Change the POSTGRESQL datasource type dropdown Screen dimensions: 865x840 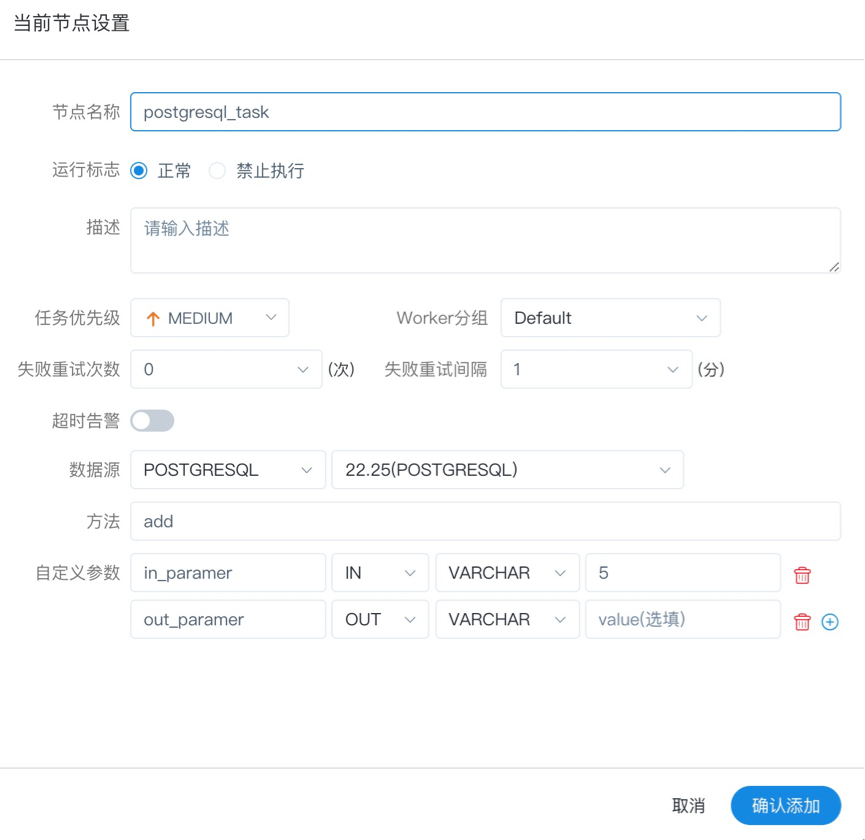[x=228, y=470]
